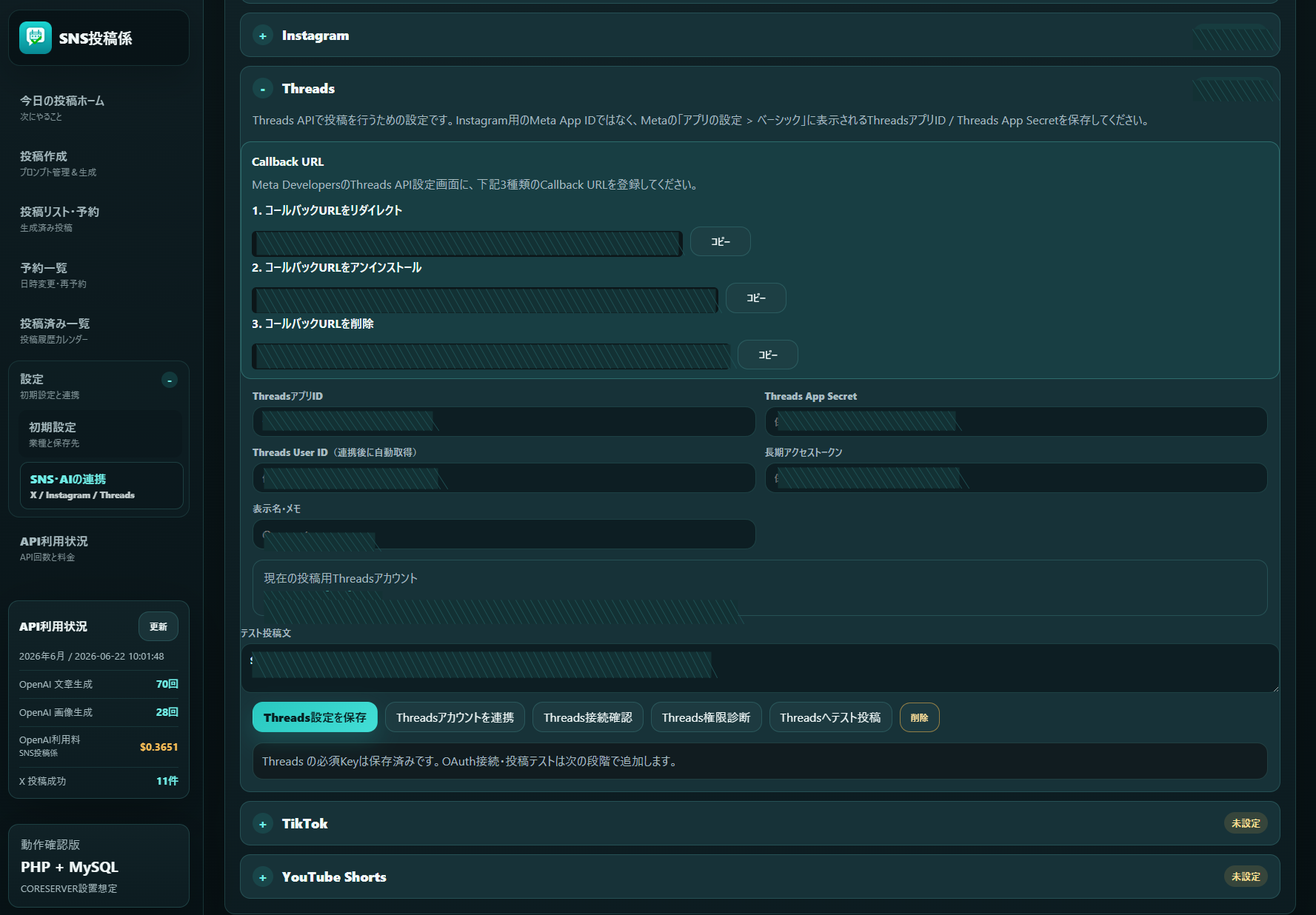Click the X 投稿成功 11件 row
The image size is (1316, 915).
tap(98, 781)
